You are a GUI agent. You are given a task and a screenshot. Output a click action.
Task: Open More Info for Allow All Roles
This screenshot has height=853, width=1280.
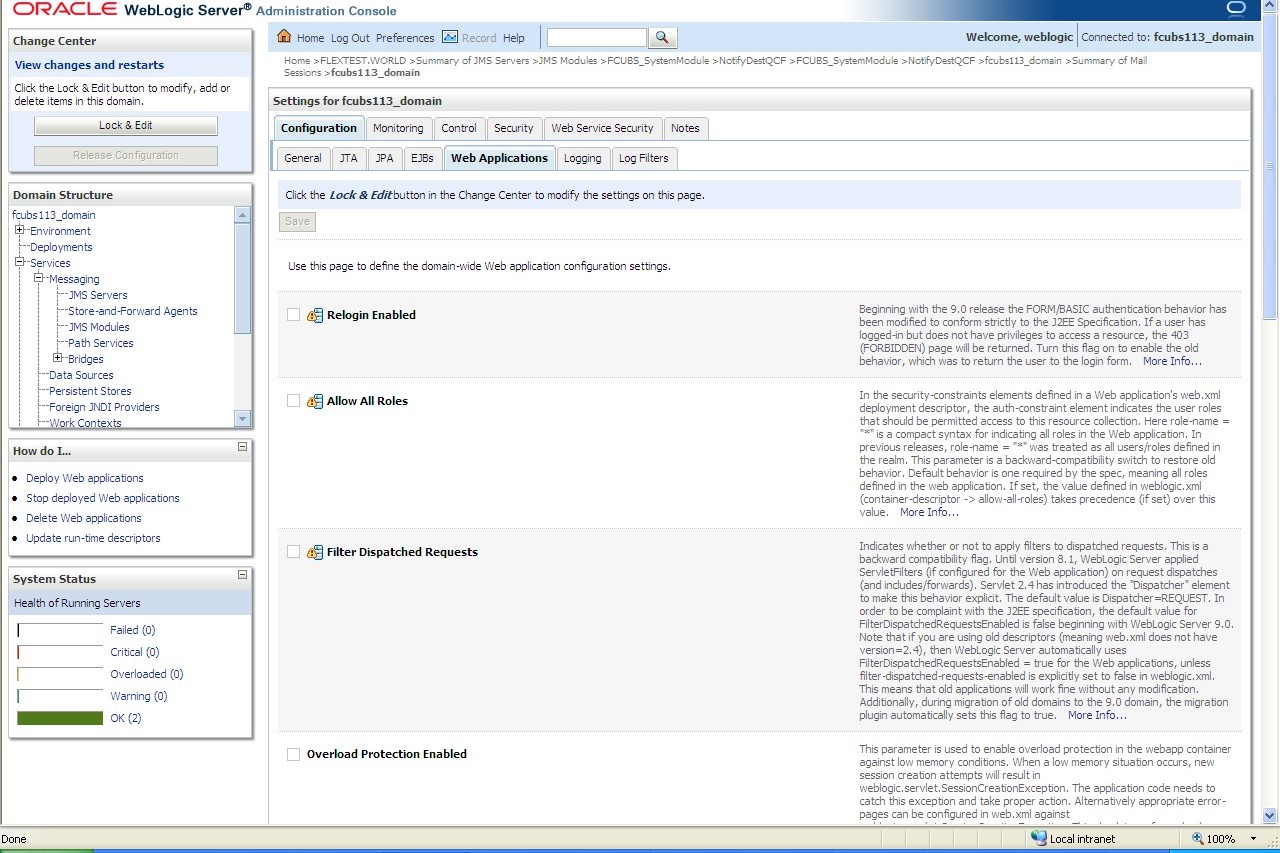(930, 512)
